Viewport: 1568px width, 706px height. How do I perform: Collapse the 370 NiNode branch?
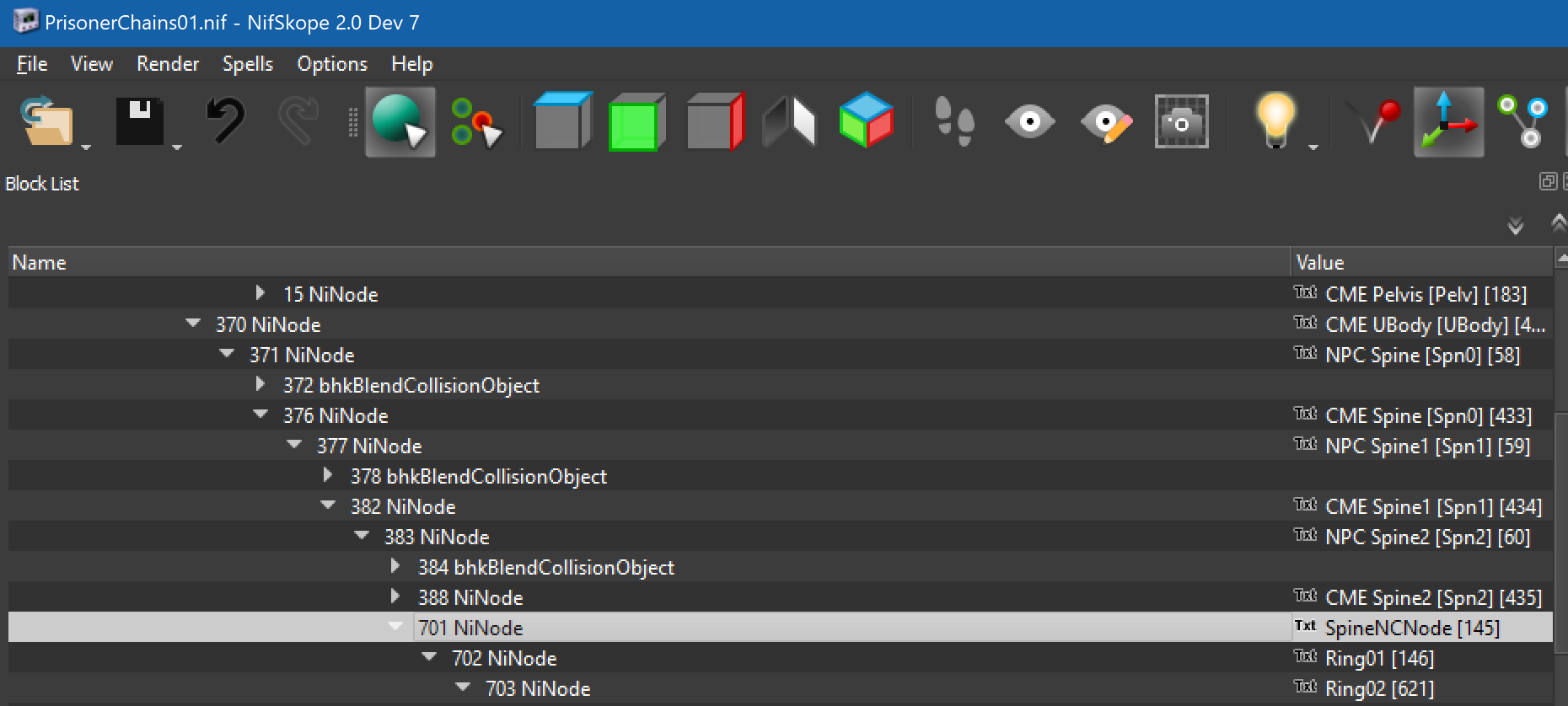tap(193, 323)
